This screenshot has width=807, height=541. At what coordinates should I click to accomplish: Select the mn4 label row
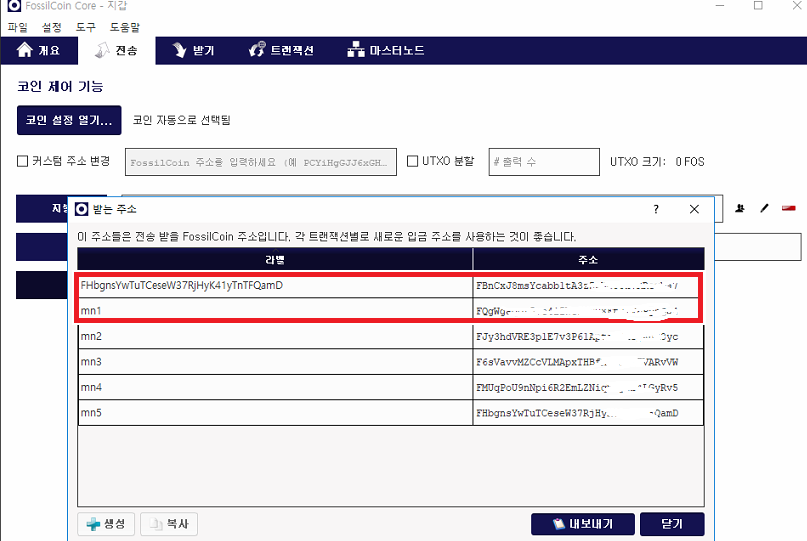pyautogui.click(x=275, y=388)
